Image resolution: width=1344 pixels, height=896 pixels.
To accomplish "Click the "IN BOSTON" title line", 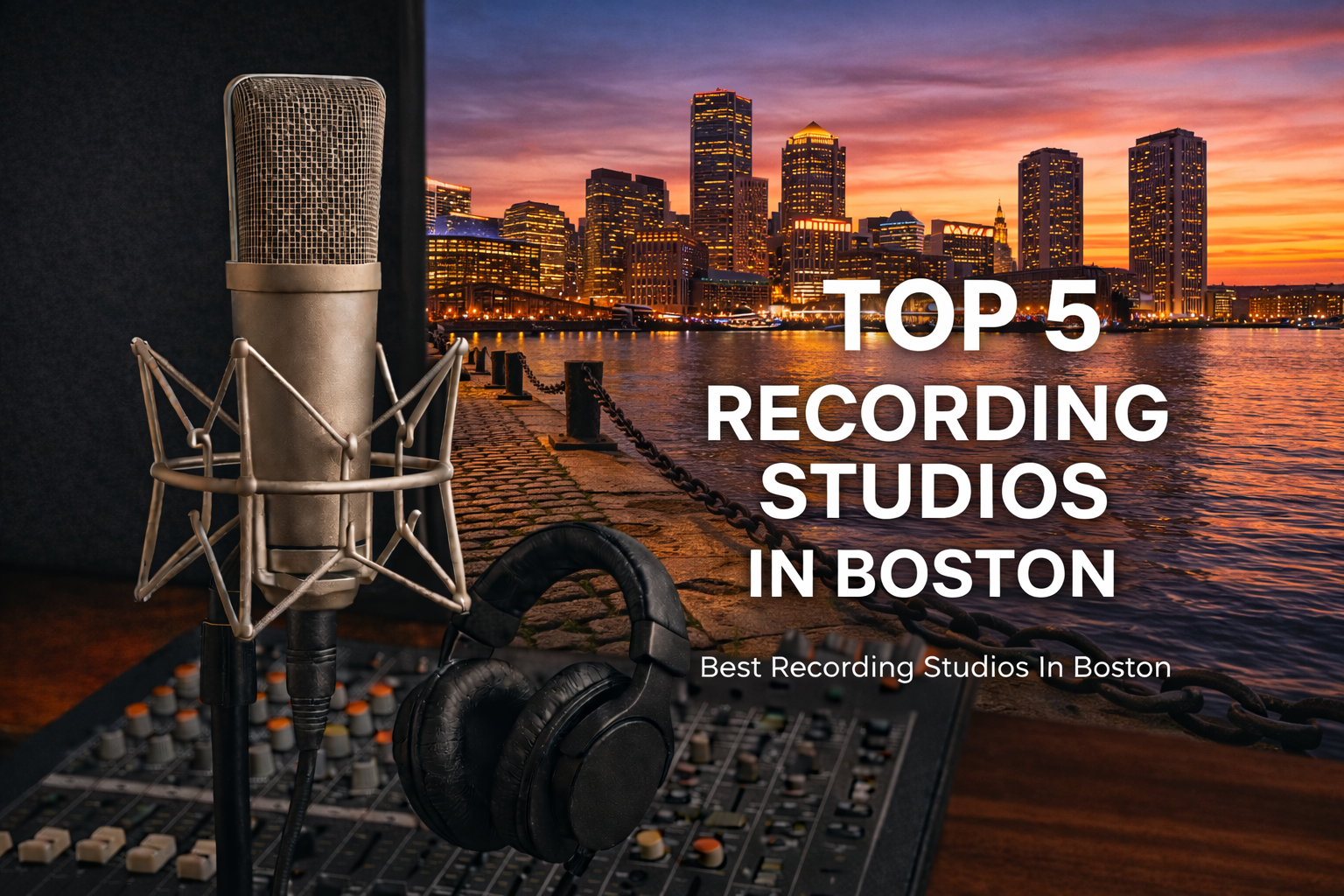I will [932, 572].
